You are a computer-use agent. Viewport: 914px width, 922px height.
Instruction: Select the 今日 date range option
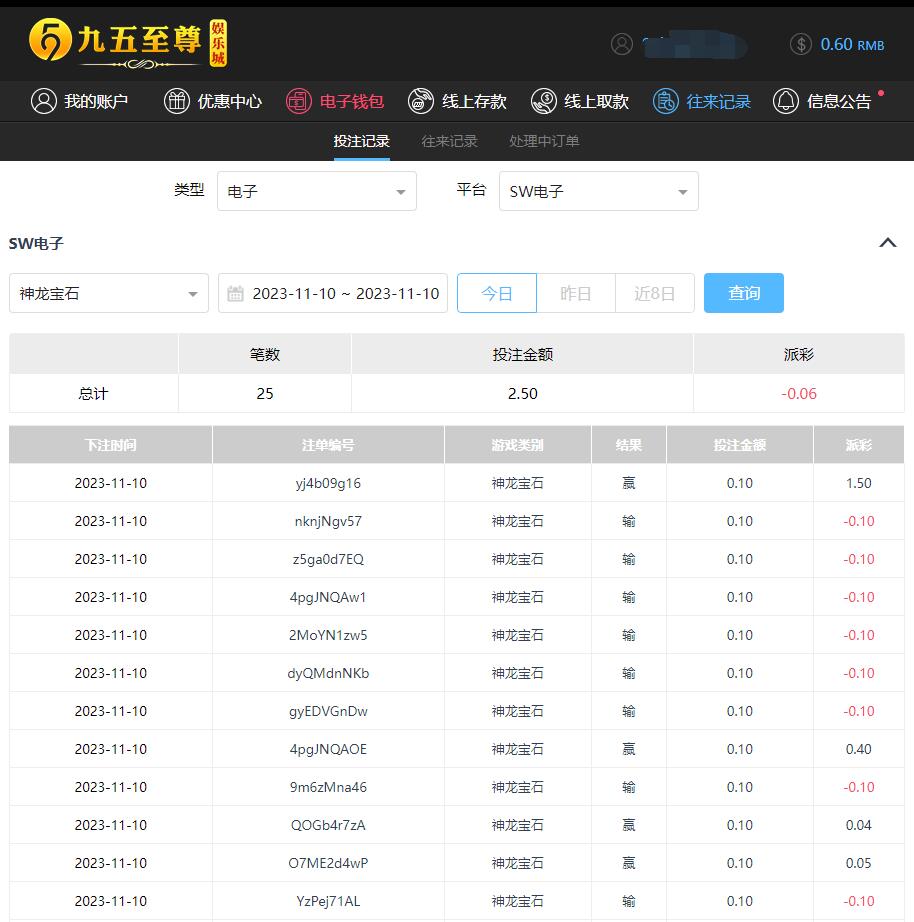(497, 293)
